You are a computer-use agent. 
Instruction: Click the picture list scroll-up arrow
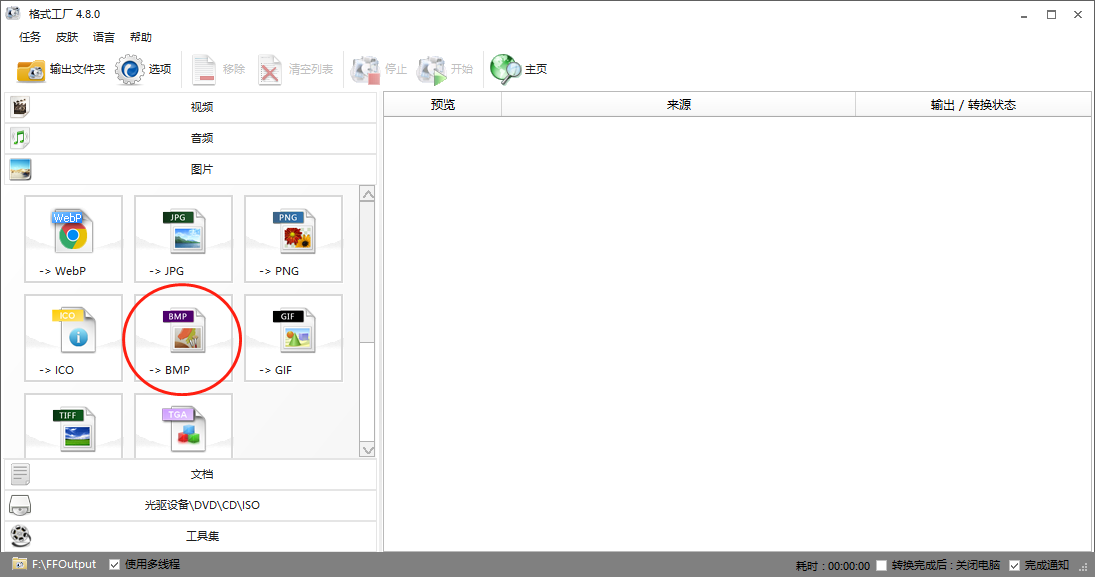click(x=367, y=194)
